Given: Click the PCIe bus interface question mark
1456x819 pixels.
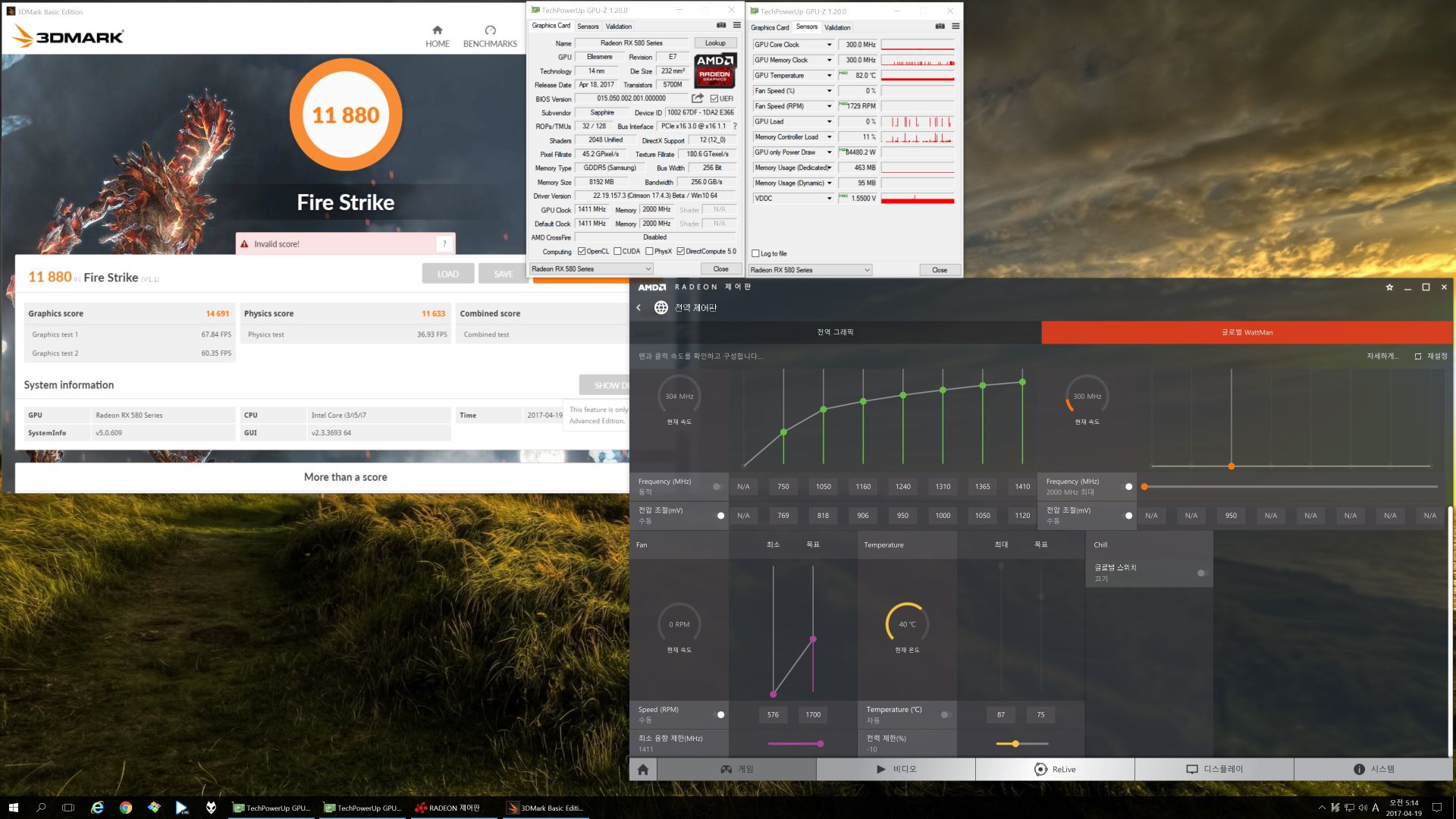Looking at the screenshot, I should (735, 127).
